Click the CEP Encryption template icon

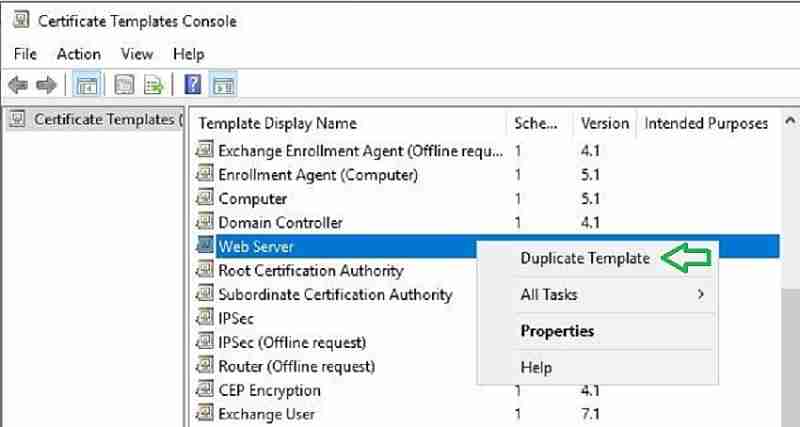coord(205,390)
